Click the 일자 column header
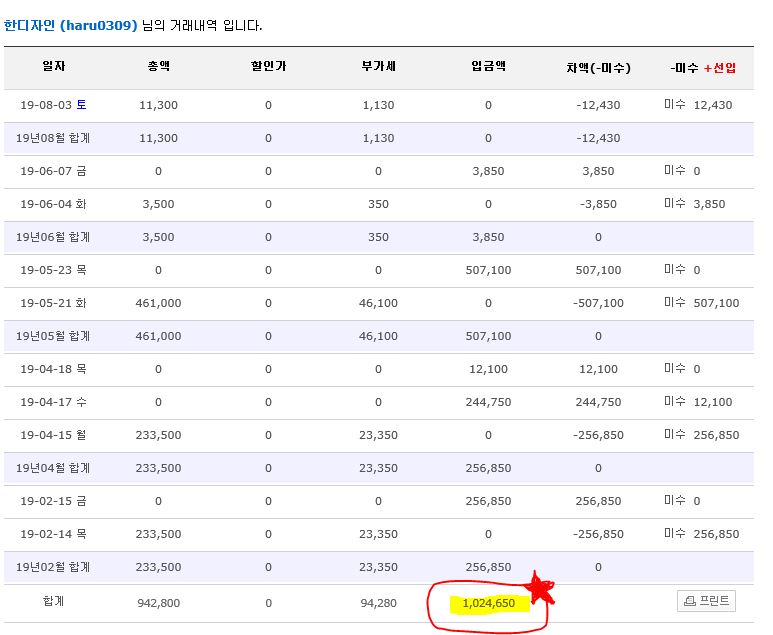The width and height of the screenshot is (773, 635). click(54, 67)
